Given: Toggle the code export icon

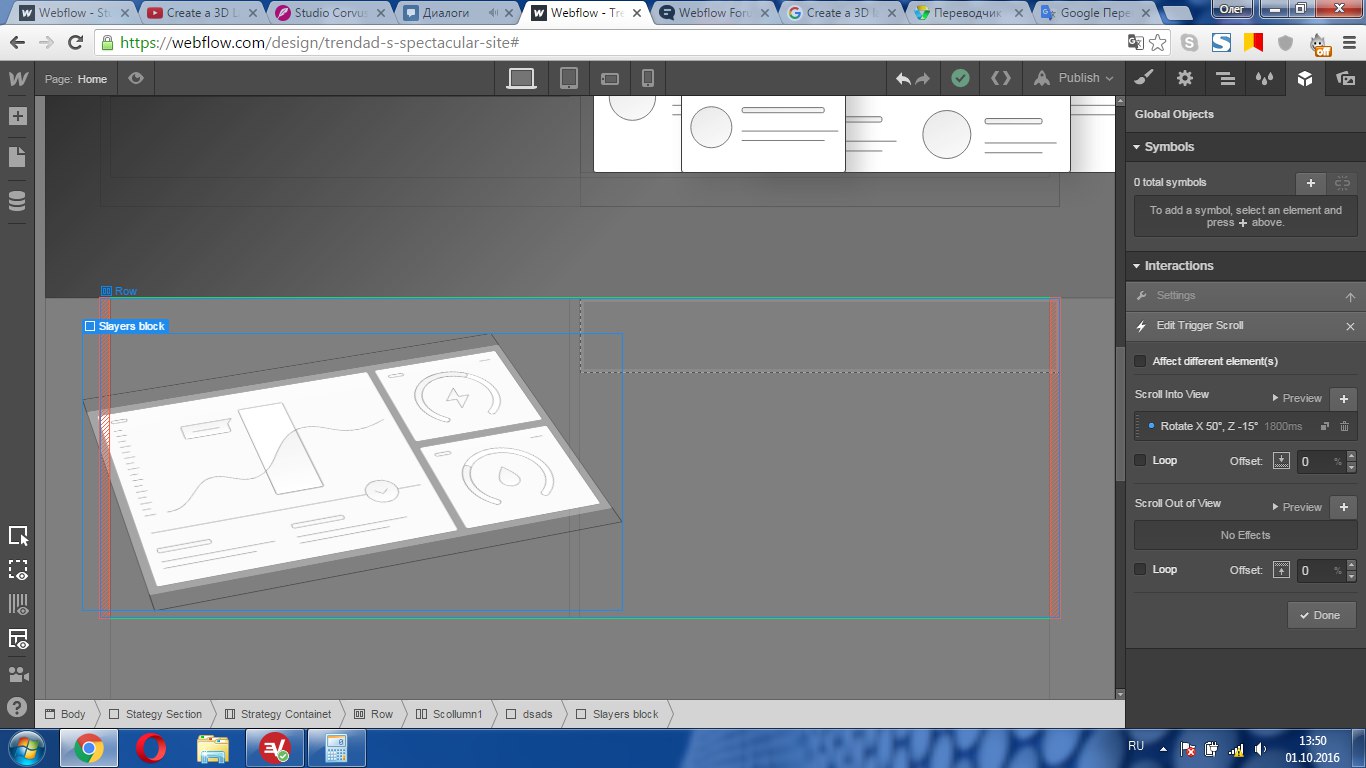Looking at the screenshot, I should click(1000, 78).
